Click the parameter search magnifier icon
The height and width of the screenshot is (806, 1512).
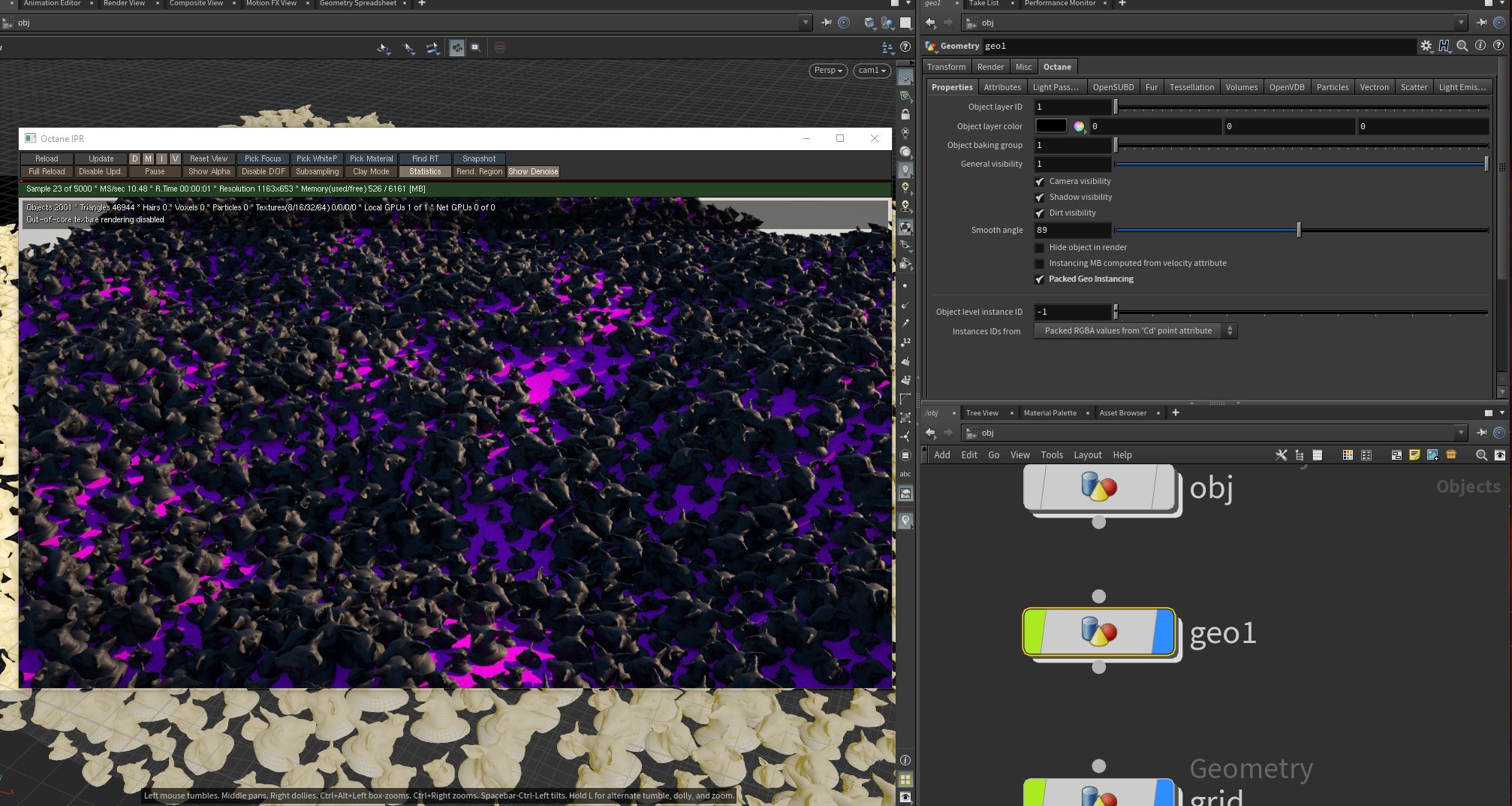tap(1462, 46)
